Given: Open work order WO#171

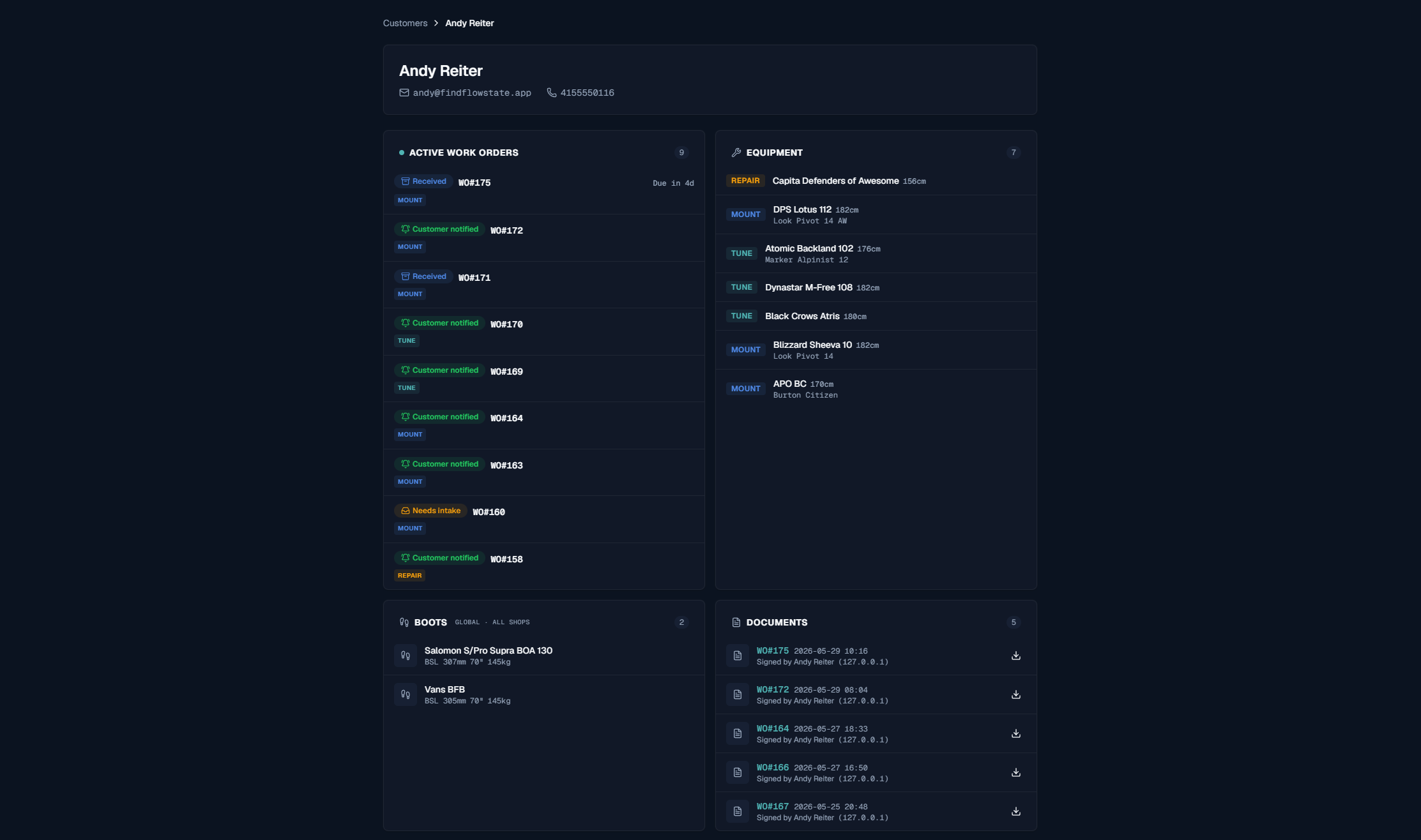Looking at the screenshot, I should click(x=543, y=285).
